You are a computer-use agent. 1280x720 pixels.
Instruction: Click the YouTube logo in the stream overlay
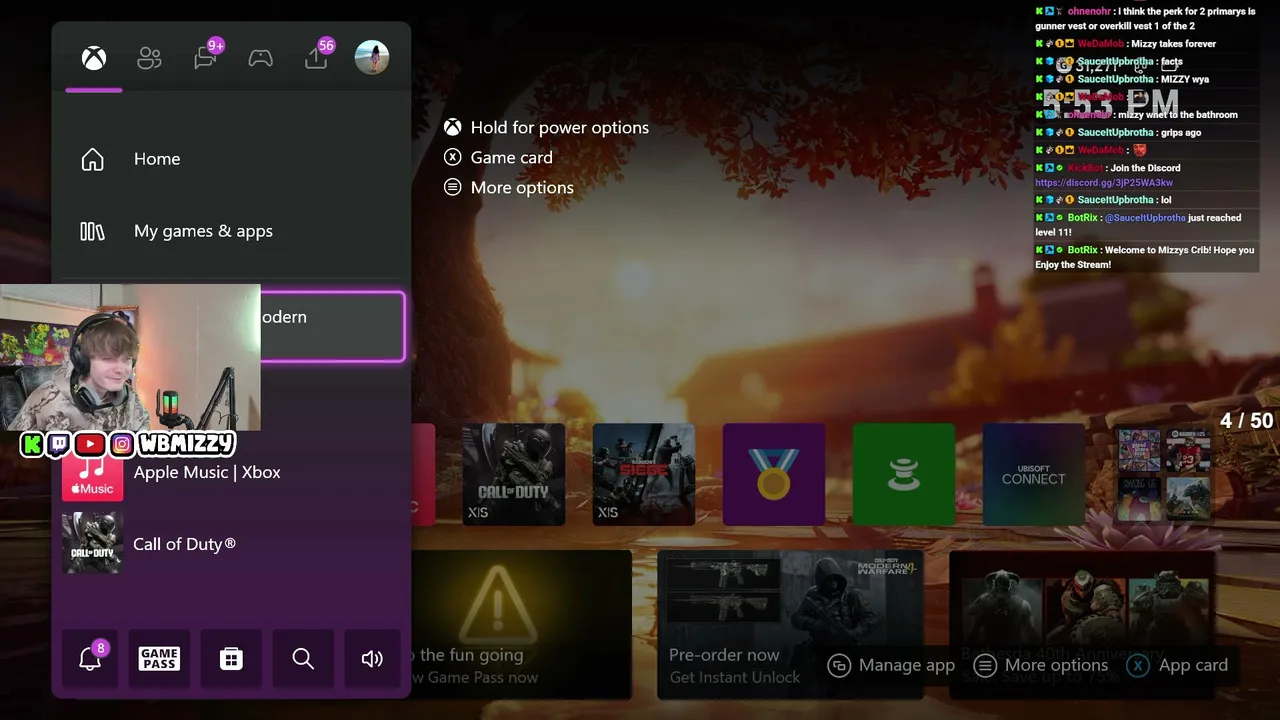pos(90,444)
